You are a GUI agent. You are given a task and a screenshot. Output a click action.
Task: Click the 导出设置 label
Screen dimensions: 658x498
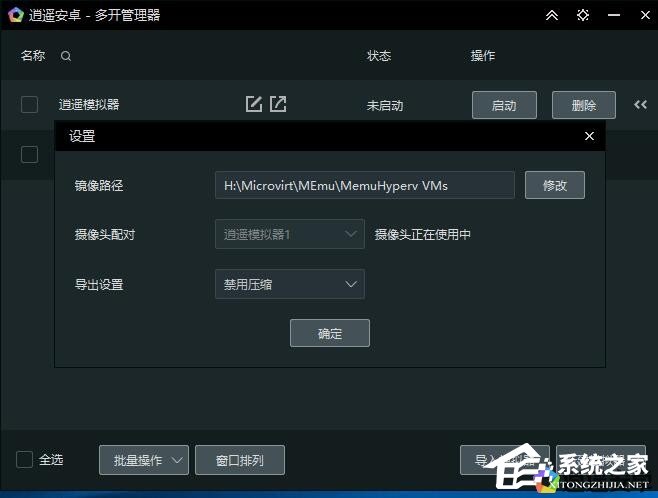tap(99, 284)
